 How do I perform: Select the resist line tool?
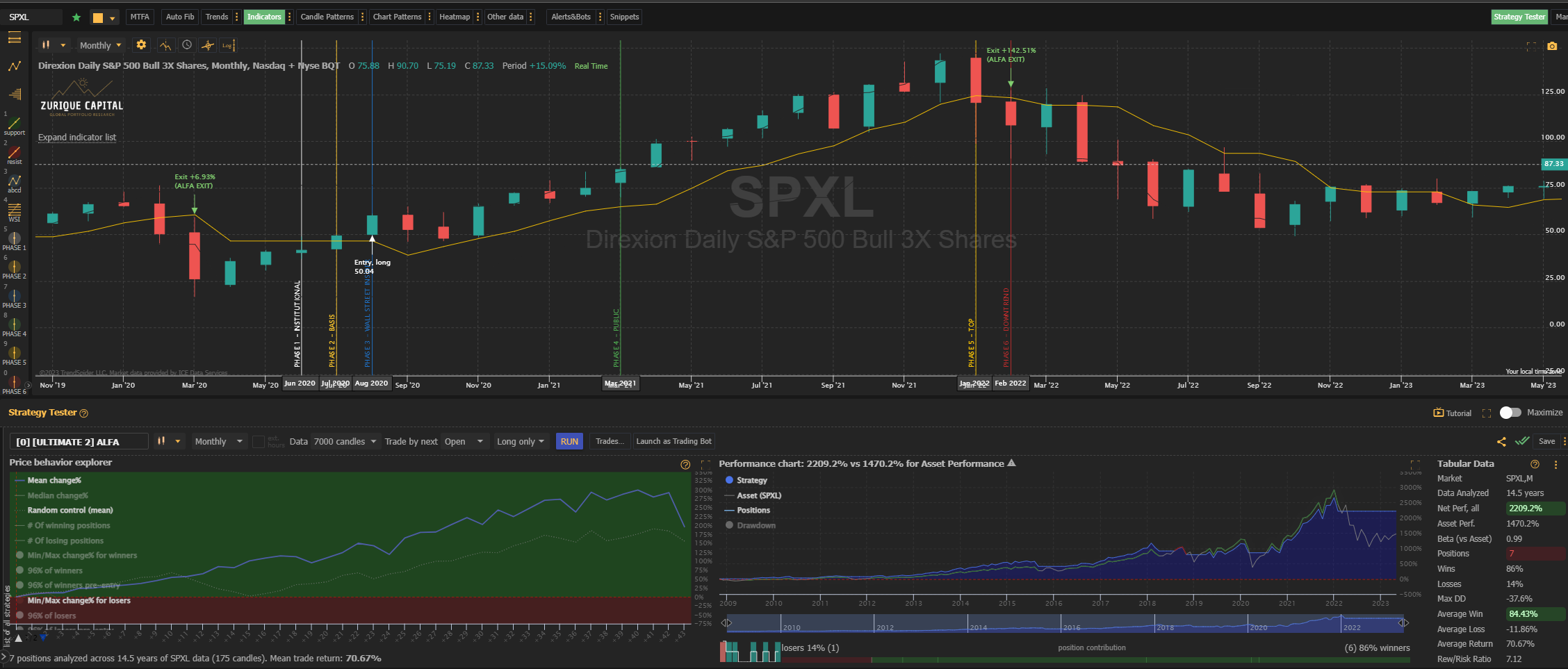[x=15, y=155]
